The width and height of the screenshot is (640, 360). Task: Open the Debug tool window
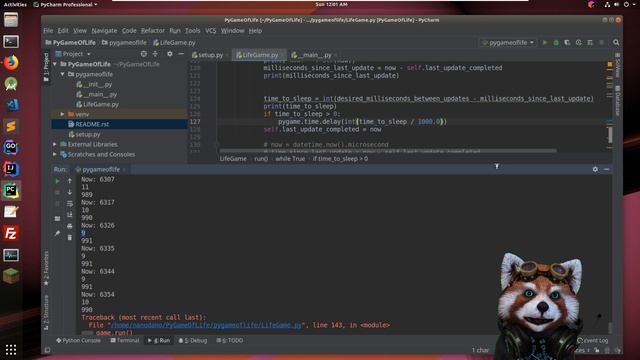(x=193, y=340)
